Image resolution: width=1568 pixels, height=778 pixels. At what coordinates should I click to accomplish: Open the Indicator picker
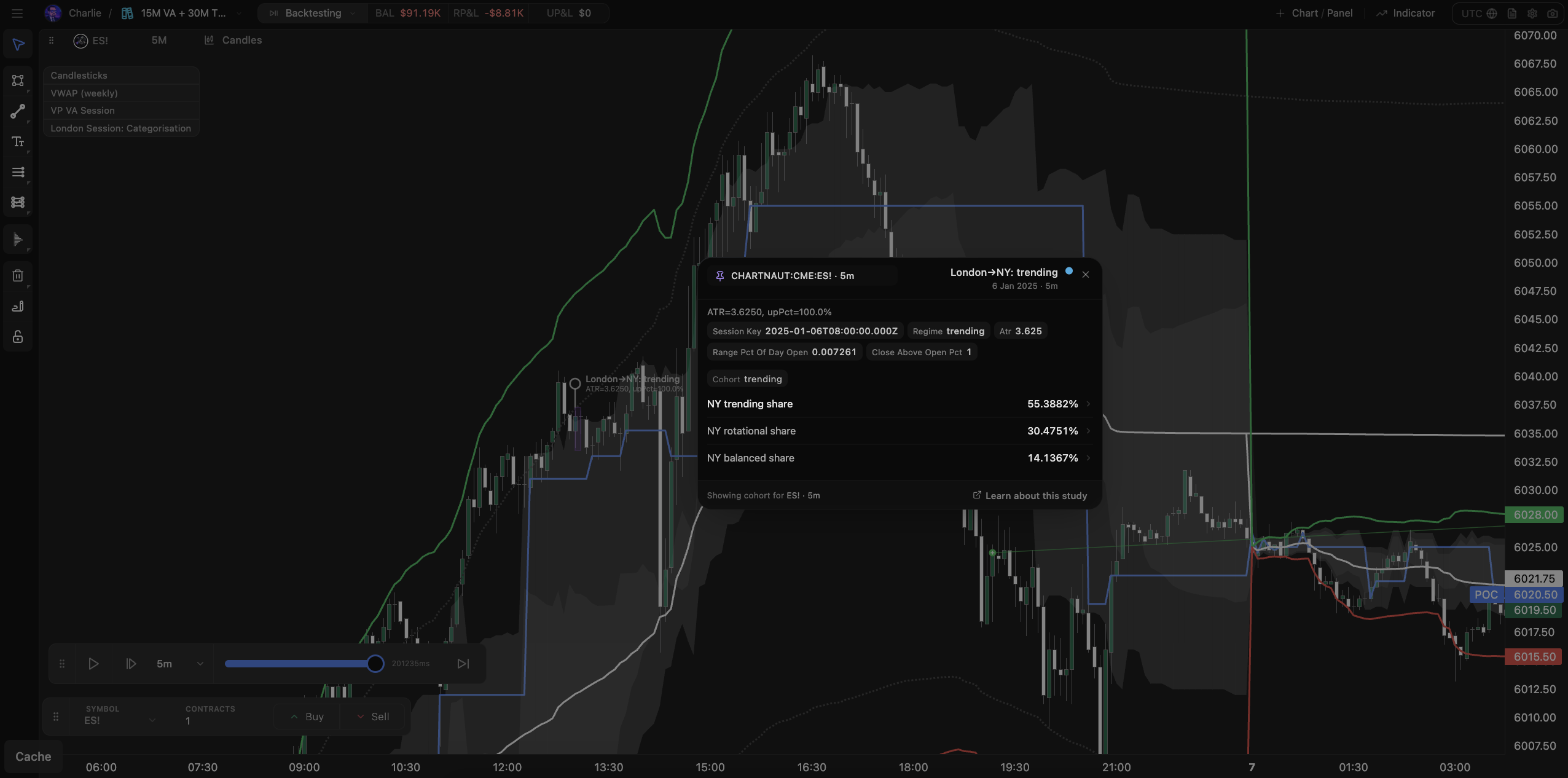pos(1405,13)
